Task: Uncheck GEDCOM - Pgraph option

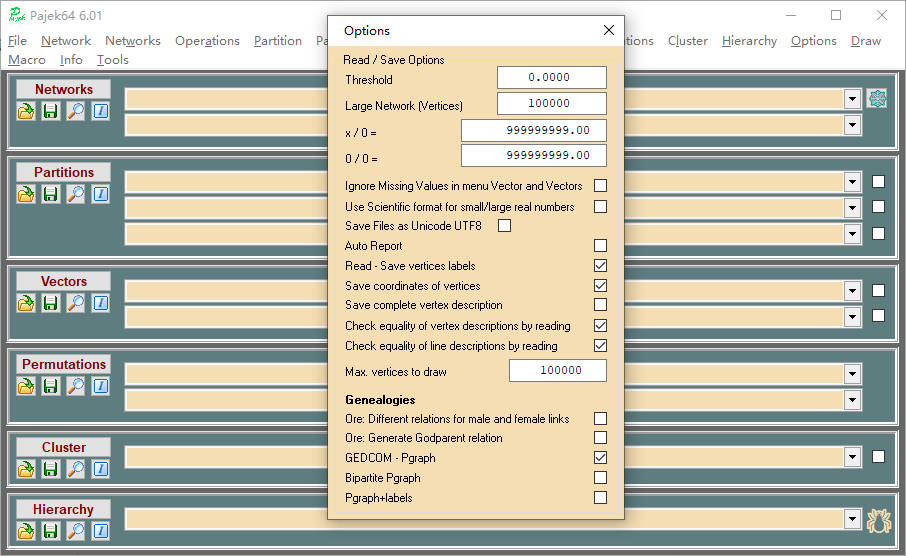Action: (600, 458)
